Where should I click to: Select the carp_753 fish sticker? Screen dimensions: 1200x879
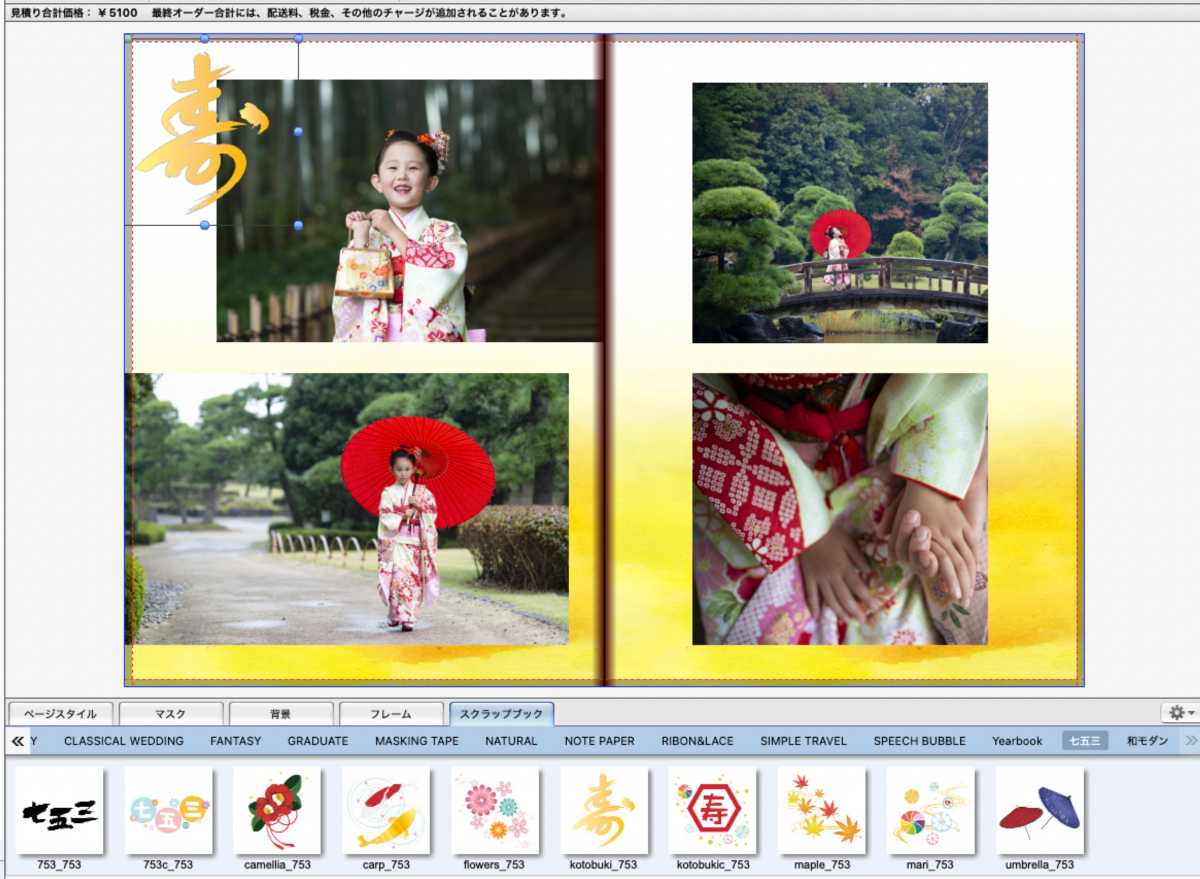(386, 811)
